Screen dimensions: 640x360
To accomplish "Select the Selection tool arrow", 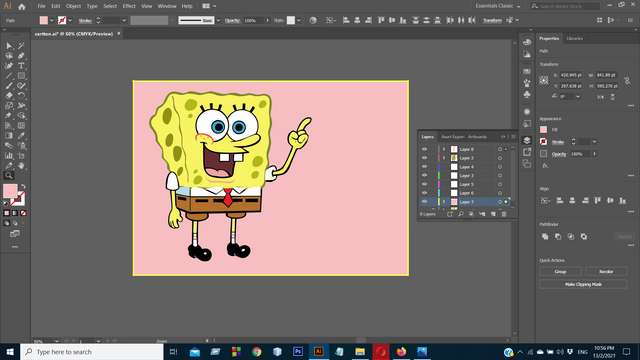I will pyautogui.click(x=9, y=46).
